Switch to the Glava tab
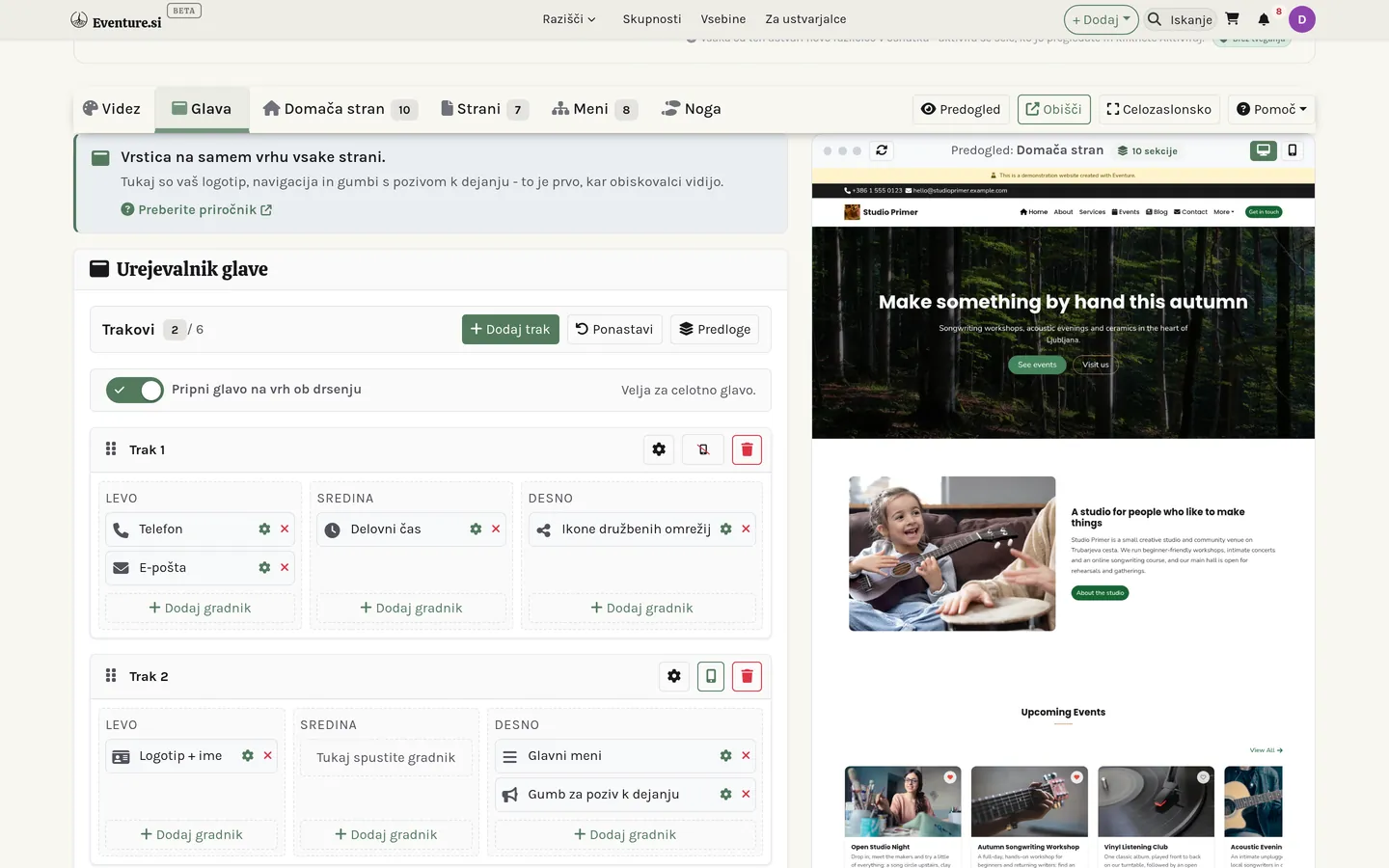The height and width of the screenshot is (868, 1389). pyautogui.click(x=202, y=109)
